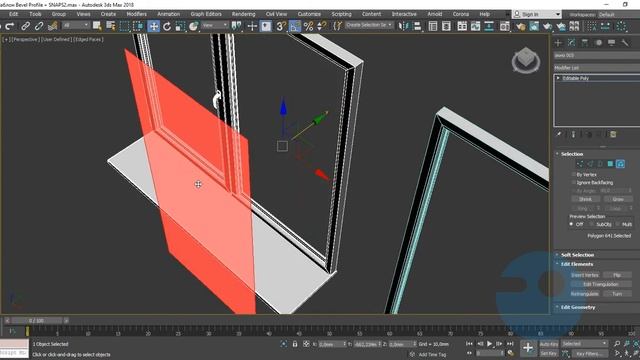The image size is (640, 360).
Task: Open the Curve Editor icon
Action: 476,26
